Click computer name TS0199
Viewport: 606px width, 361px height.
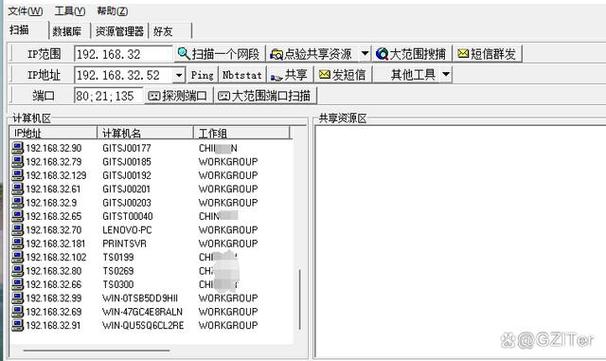tap(118, 257)
